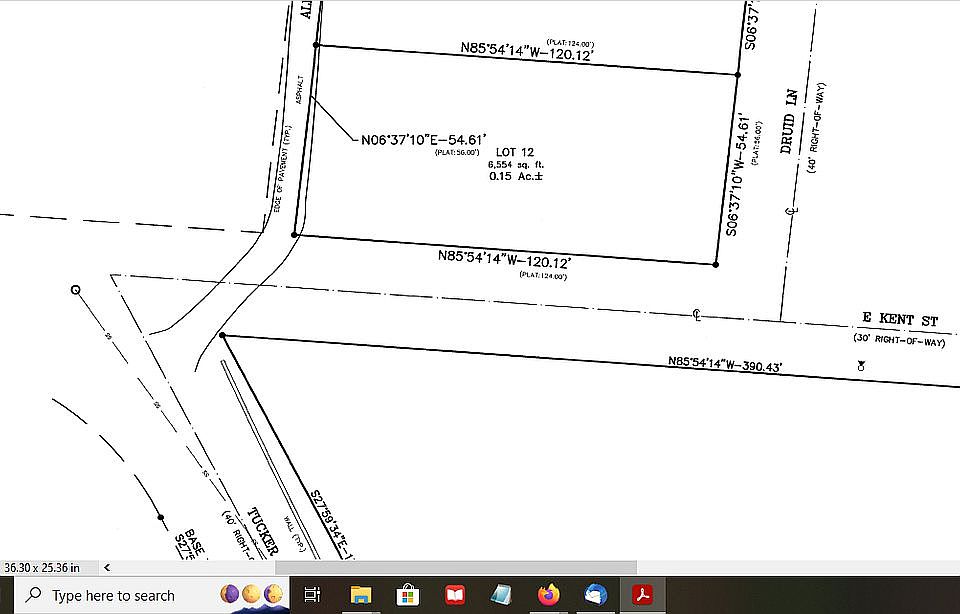Image resolution: width=960 pixels, height=614 pixels.
Task: Click the northwest corner point of Lot 12
Action: click(x=316, y=45)
